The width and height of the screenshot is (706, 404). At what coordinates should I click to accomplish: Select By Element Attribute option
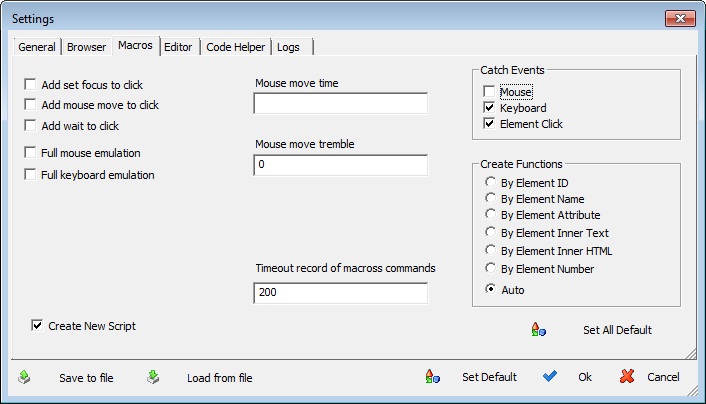[x=490, y=214]
